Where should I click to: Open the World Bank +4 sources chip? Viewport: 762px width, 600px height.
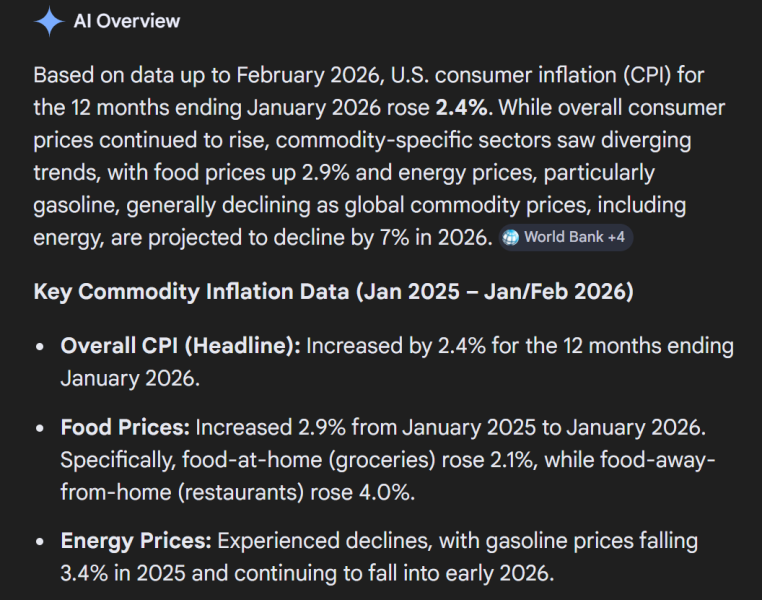tap(566, 237)
